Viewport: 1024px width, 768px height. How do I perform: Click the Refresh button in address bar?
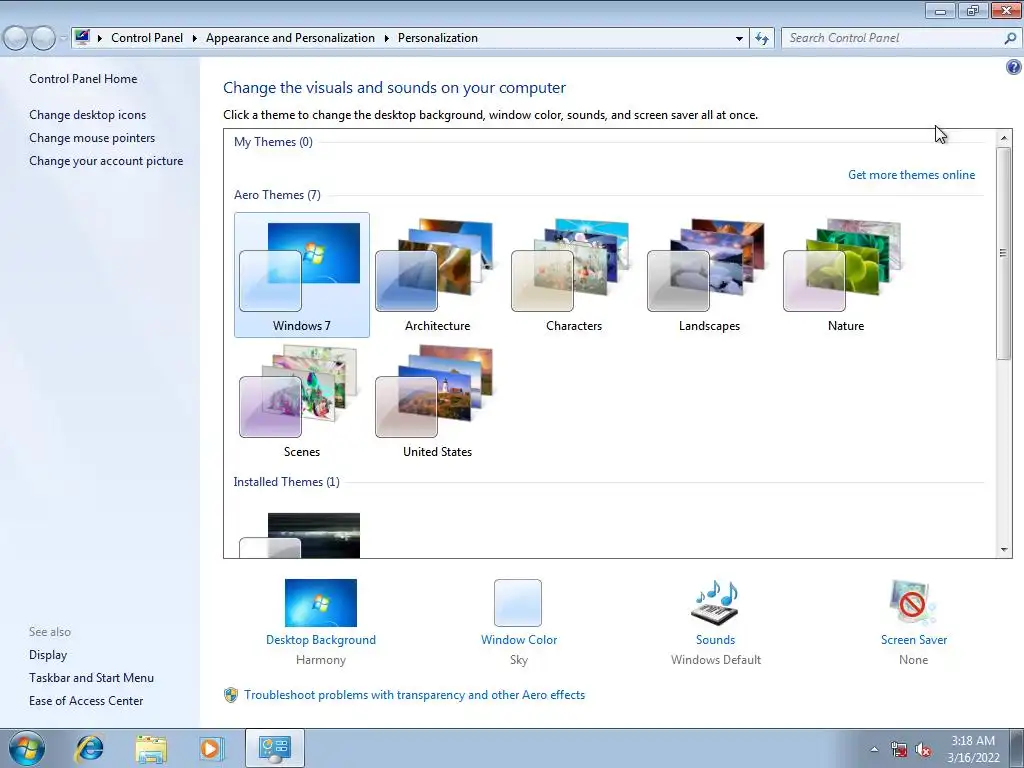click(x=761, y=39)
